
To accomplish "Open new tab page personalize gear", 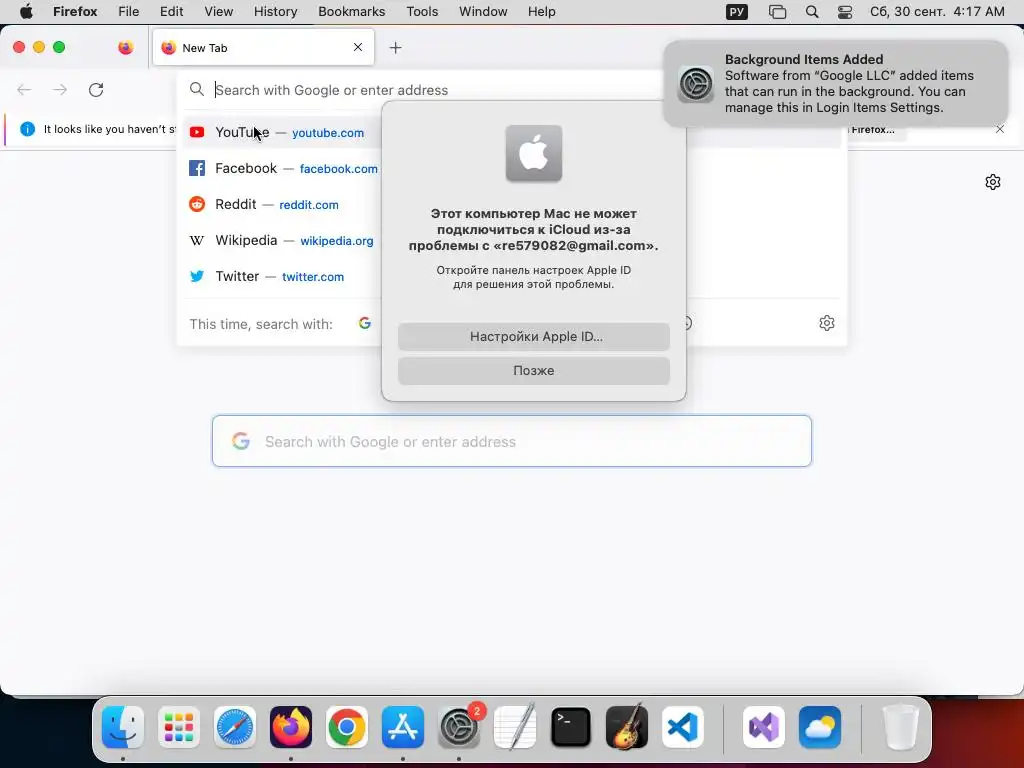I will click(993, 182).
